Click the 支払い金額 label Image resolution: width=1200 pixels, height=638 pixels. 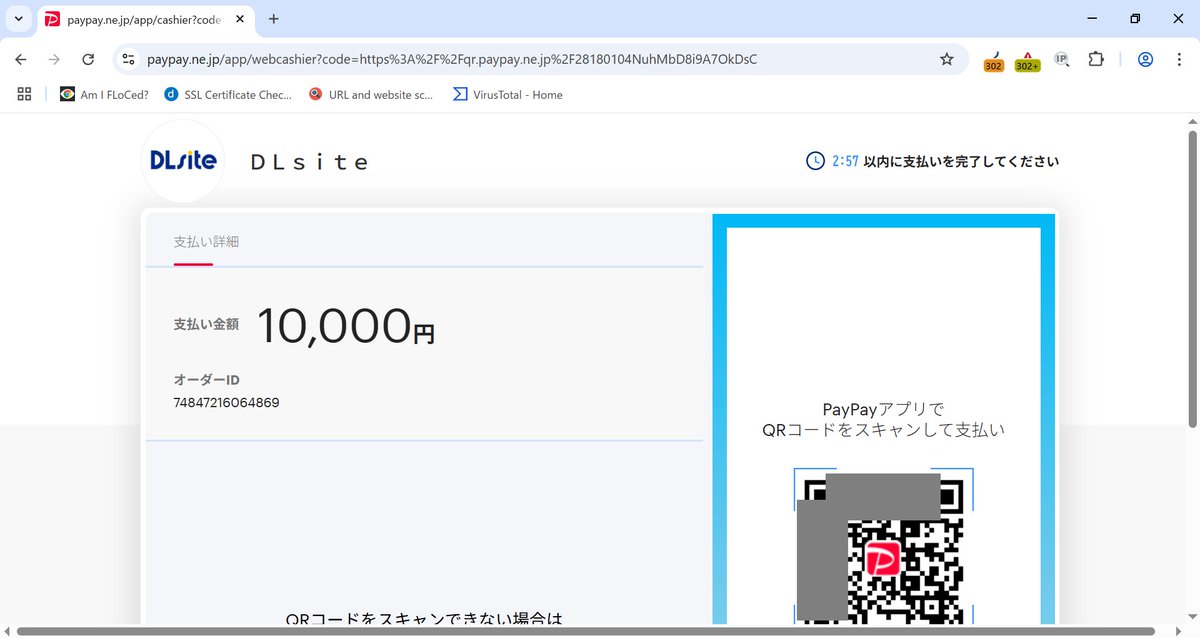pos(206,324)
